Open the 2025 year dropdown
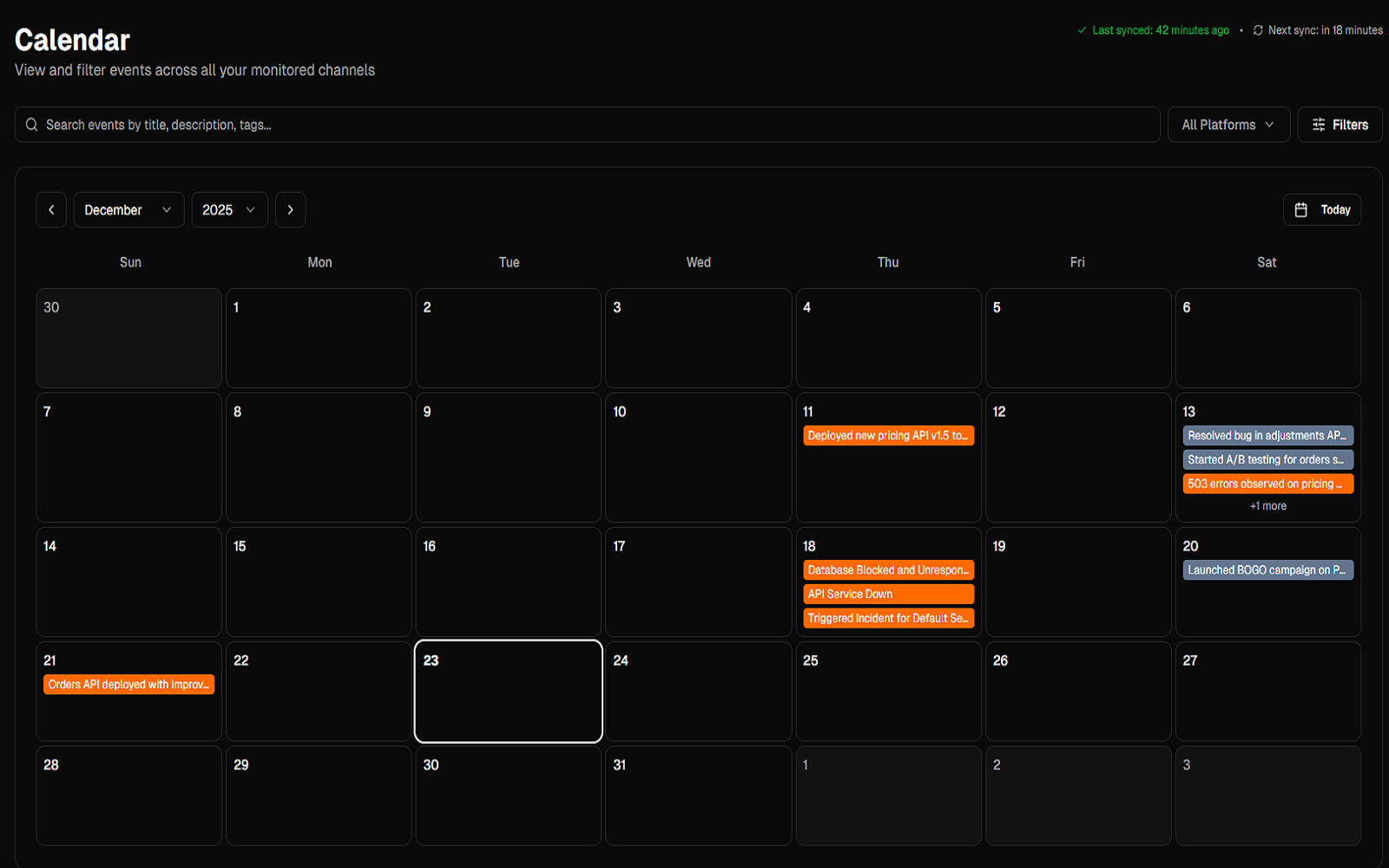This screenshot has height=868, width=1389. click(x=228, y=209)
